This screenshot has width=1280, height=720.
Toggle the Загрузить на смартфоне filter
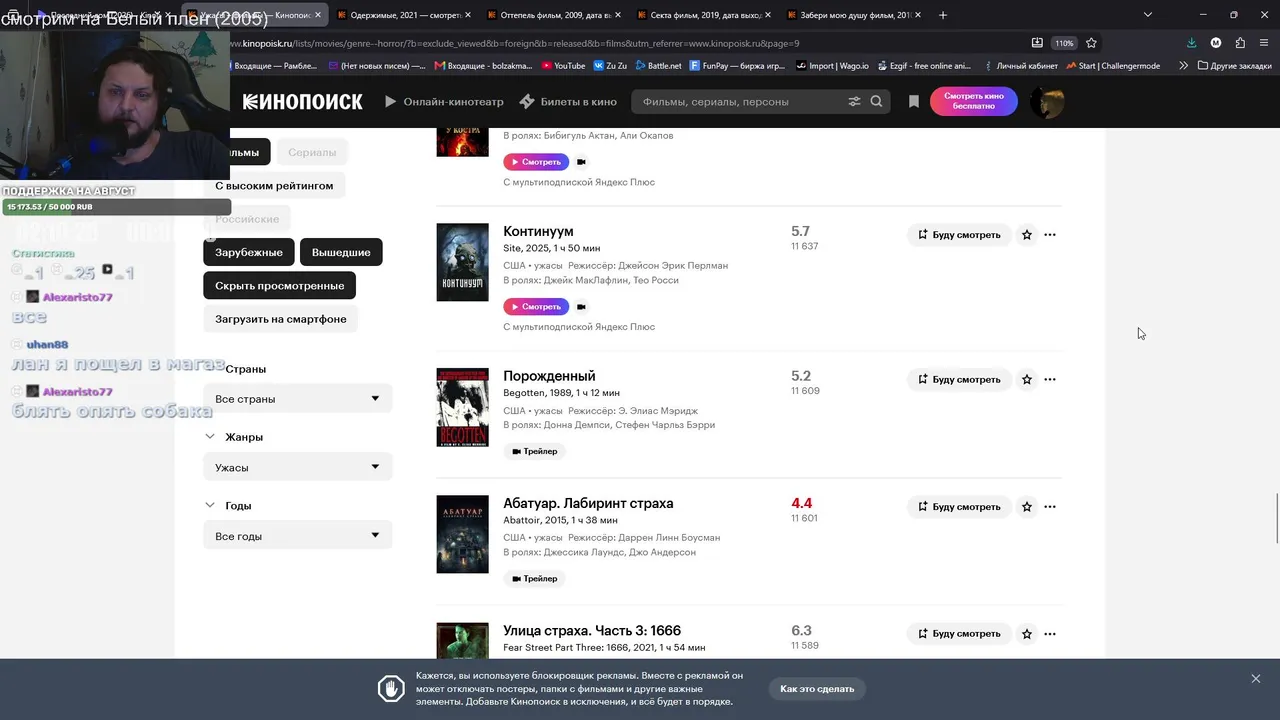tap(281, 319)
